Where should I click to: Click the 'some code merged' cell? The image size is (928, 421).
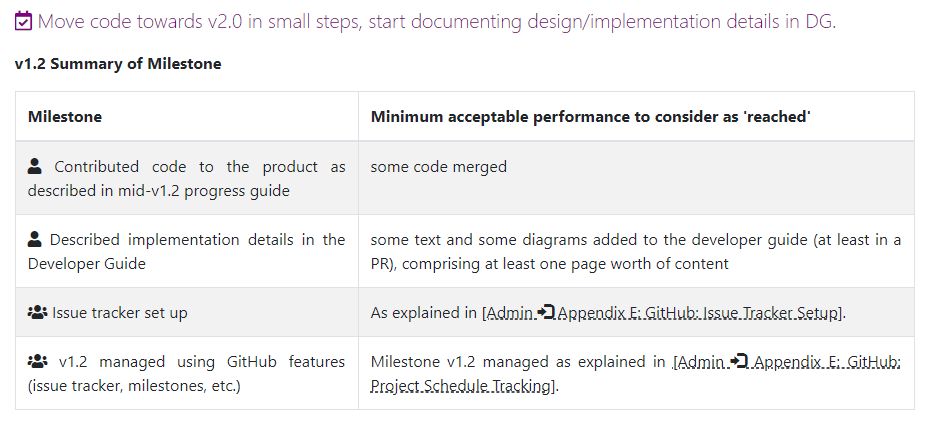[438, 167]
